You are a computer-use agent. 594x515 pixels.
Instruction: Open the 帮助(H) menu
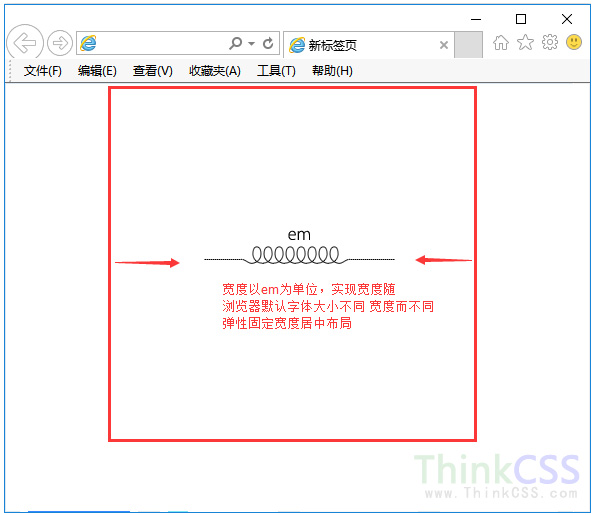coord(332,71)
